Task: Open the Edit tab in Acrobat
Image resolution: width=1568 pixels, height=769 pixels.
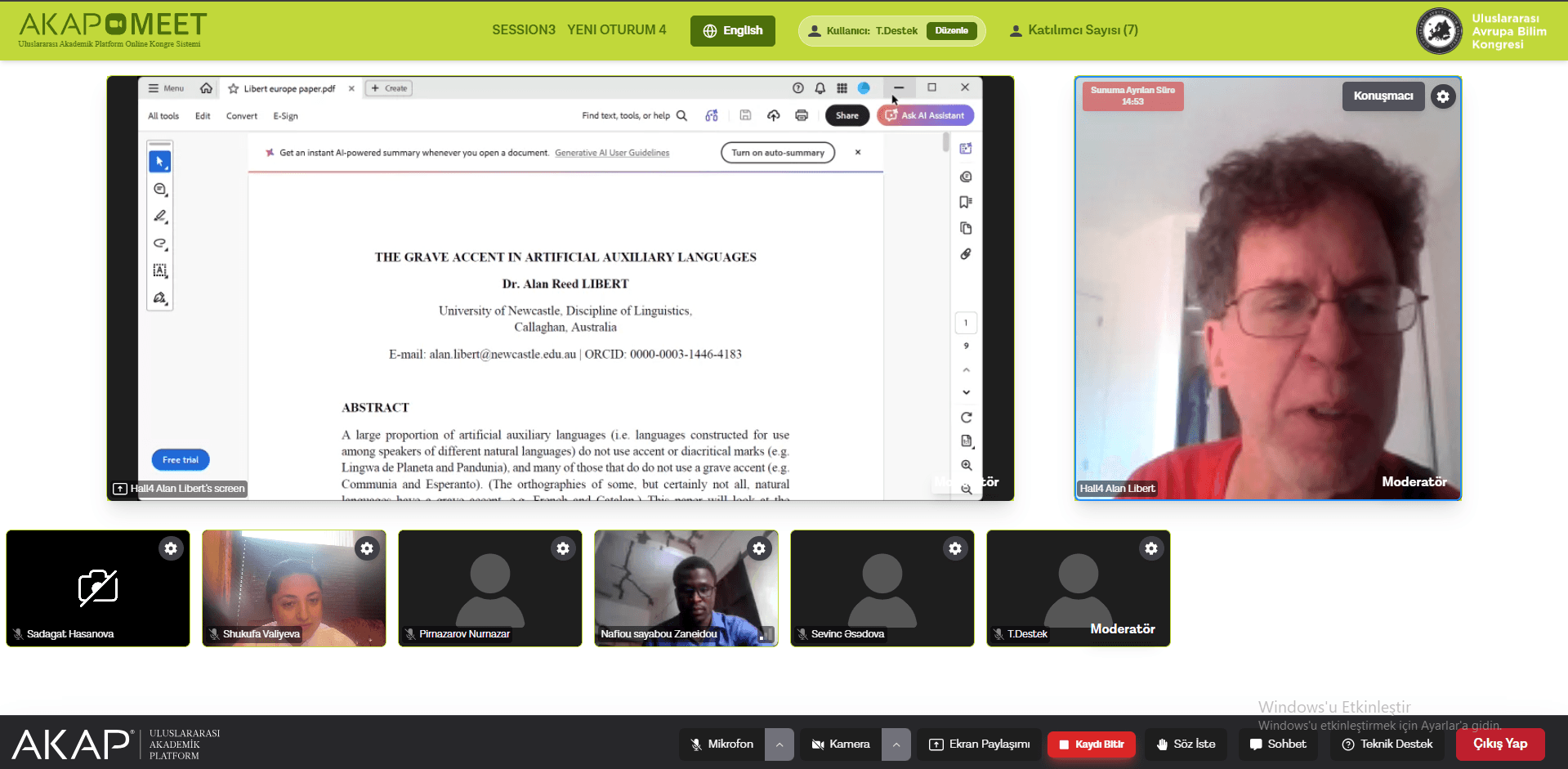Action: [x=203, y=116]
